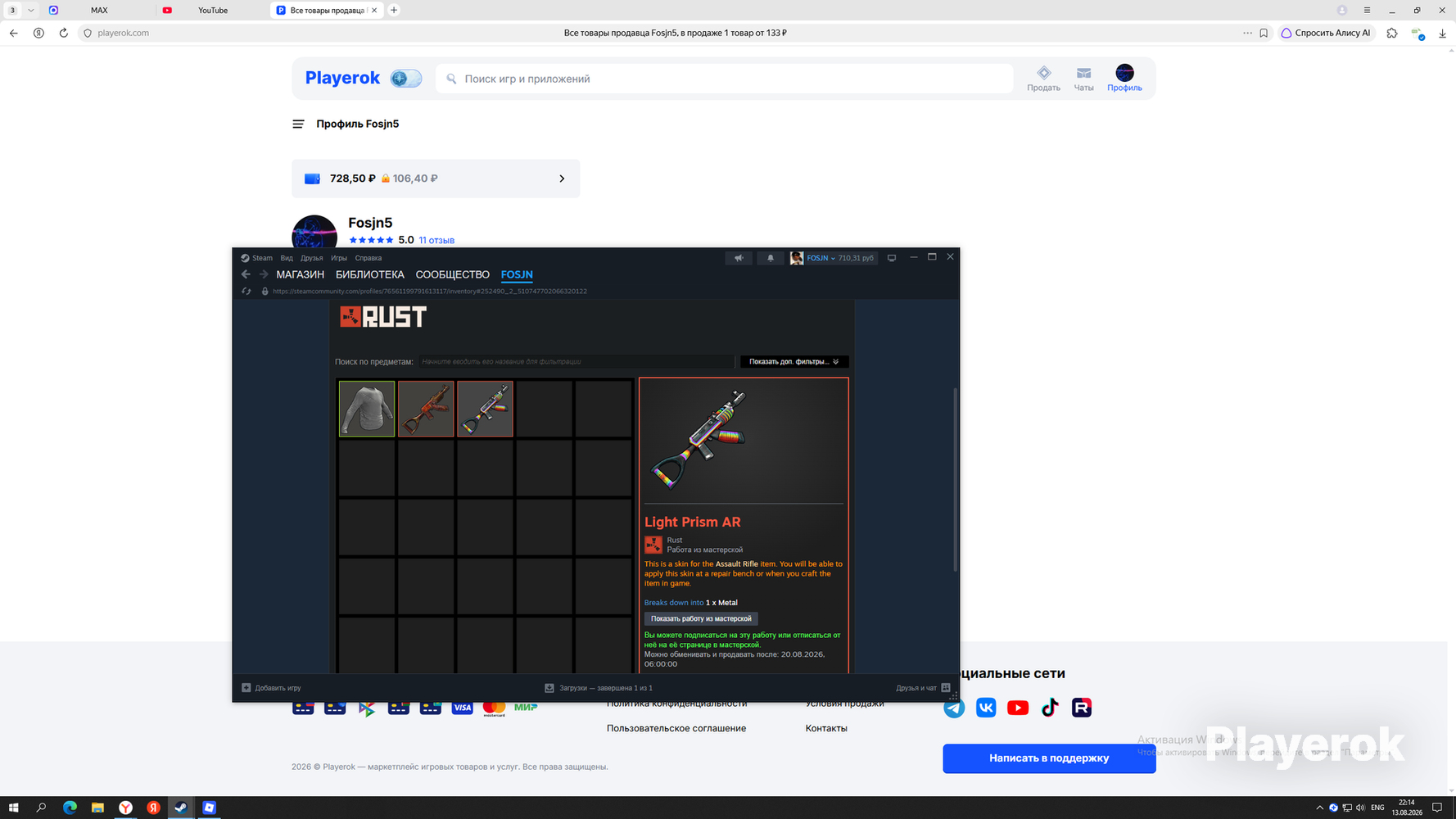Click Написать в поддержку button
Screen dimensions: 1456x819
pyautogui.click(x=1049, y=758)
